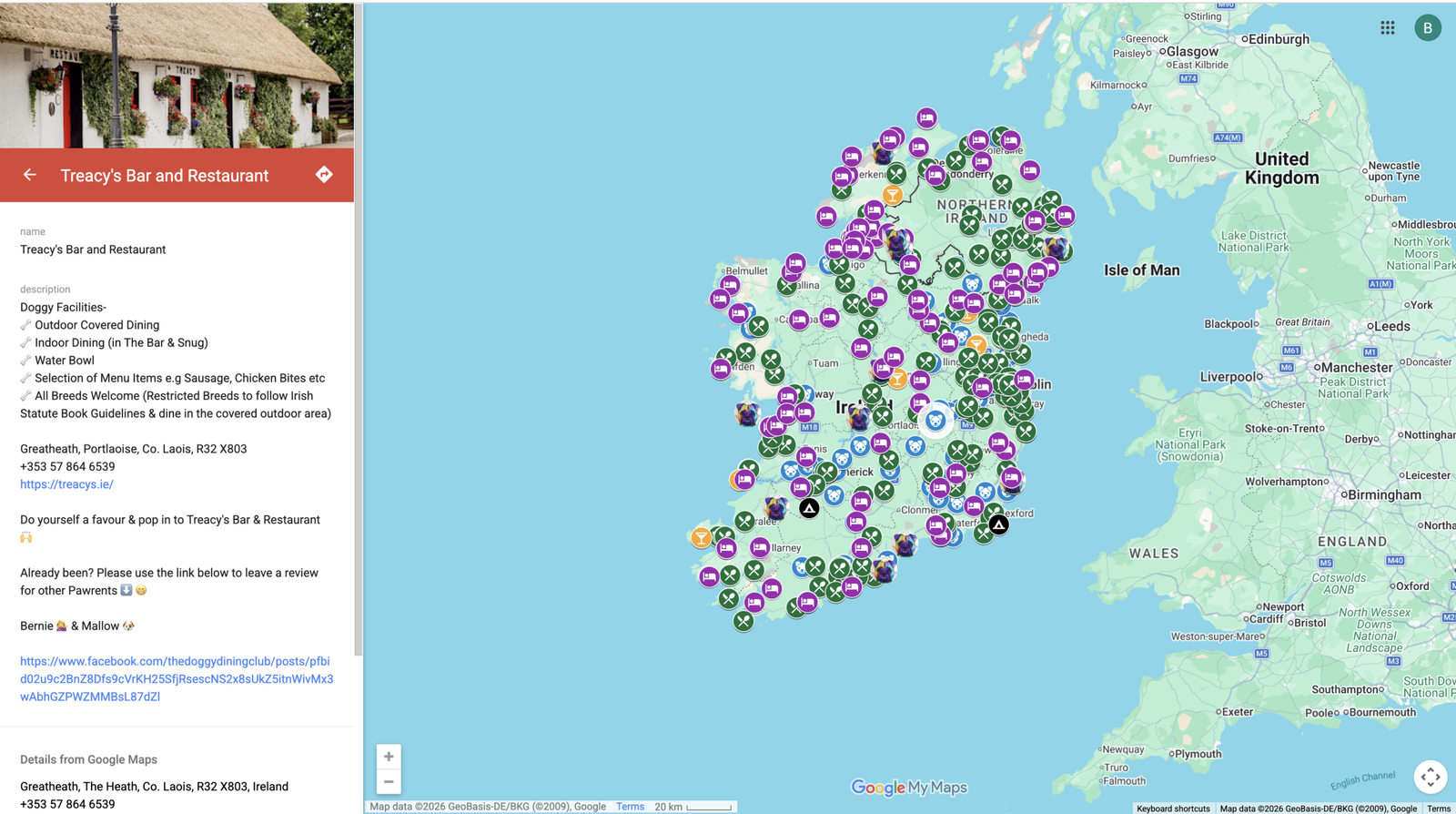Viewport: 1456px width, 814px height.
Task: Select the green restaurant marker at Ireland's southwestern tip
Action: pos(743,622)
